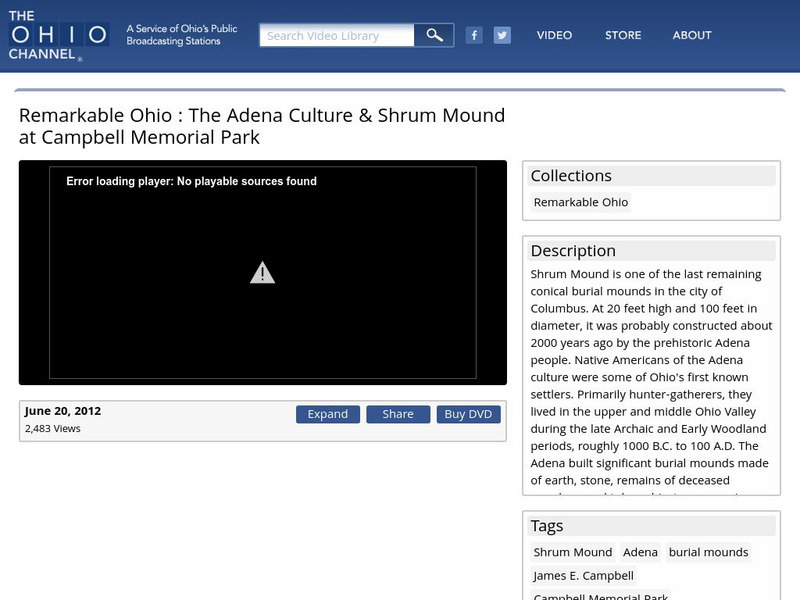Open the Remarkable Ohio collection link

click(x=581, y=202)
